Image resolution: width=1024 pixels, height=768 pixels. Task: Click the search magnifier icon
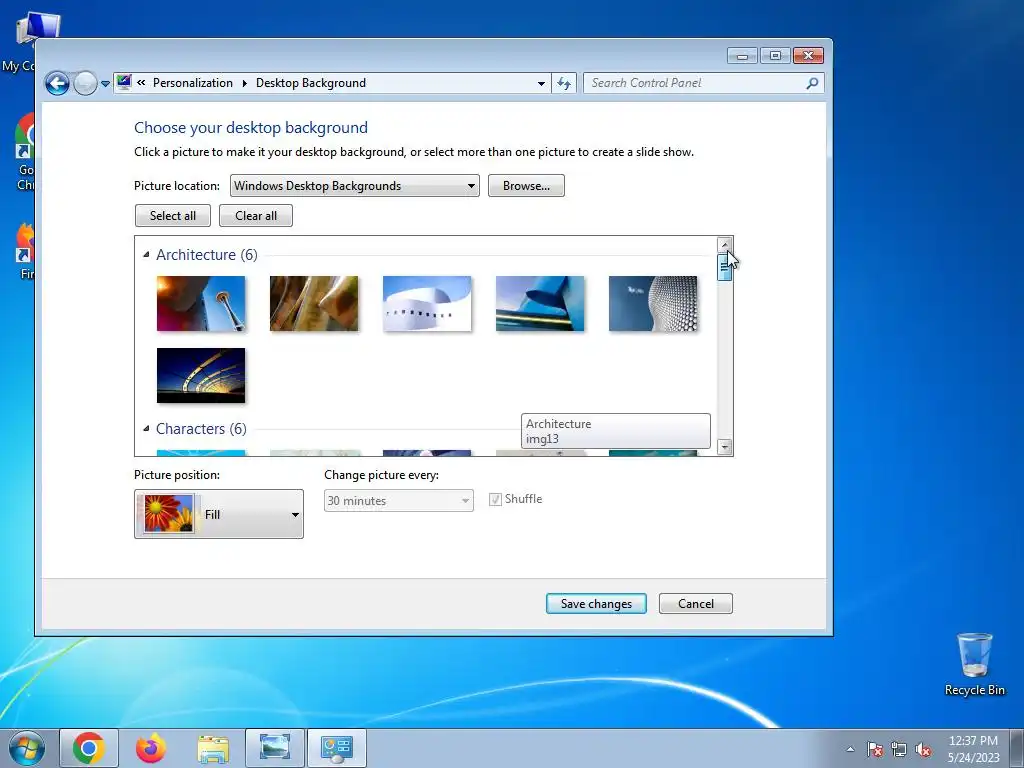tap(812, 83)
